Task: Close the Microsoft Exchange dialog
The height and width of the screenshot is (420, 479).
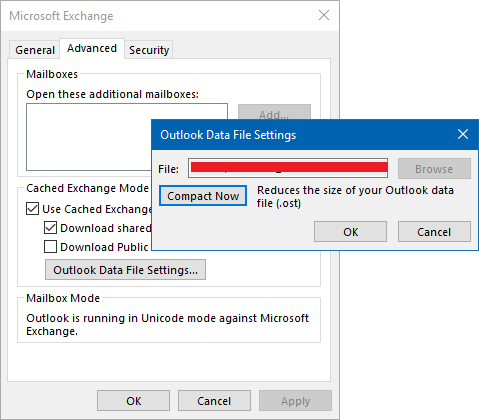Action: point(324,15)
